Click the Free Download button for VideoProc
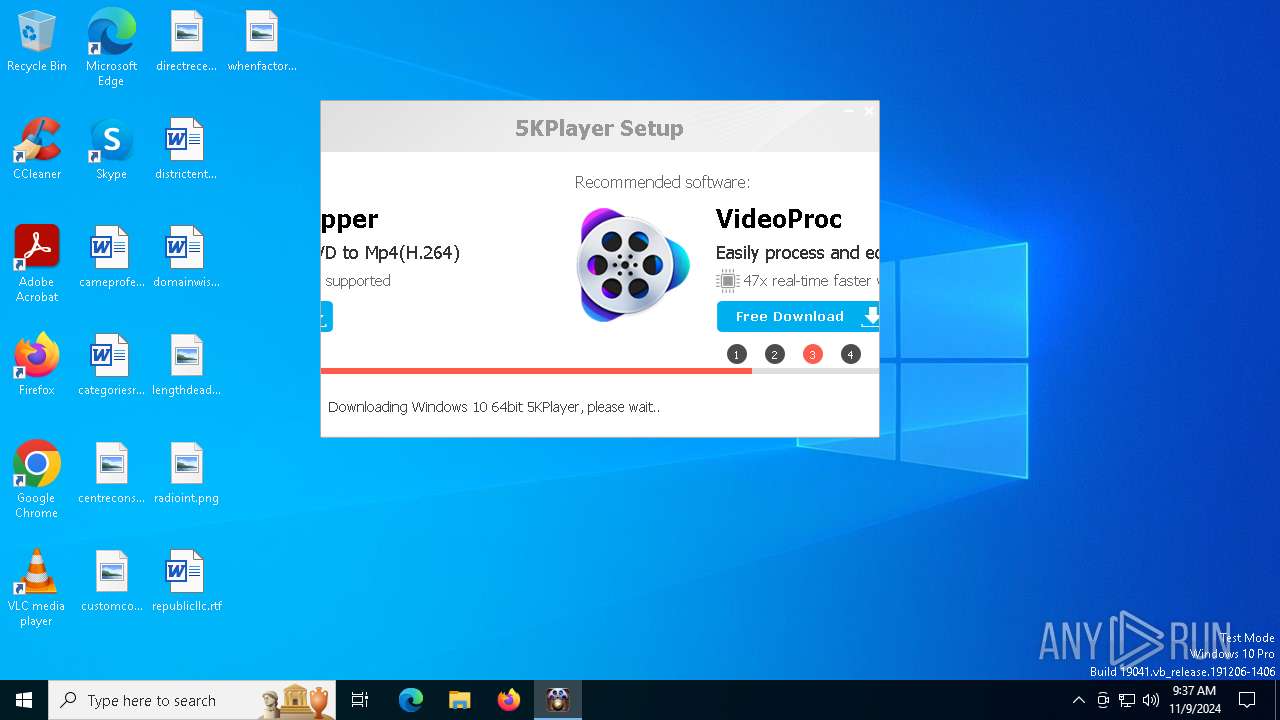Screen dimensions: 1280x720 point(798,316)
